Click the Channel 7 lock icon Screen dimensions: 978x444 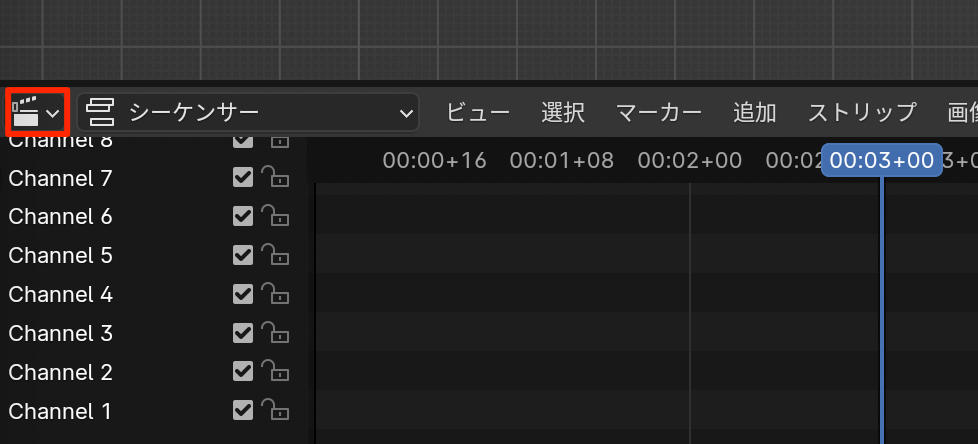click(x=275, y=178)
